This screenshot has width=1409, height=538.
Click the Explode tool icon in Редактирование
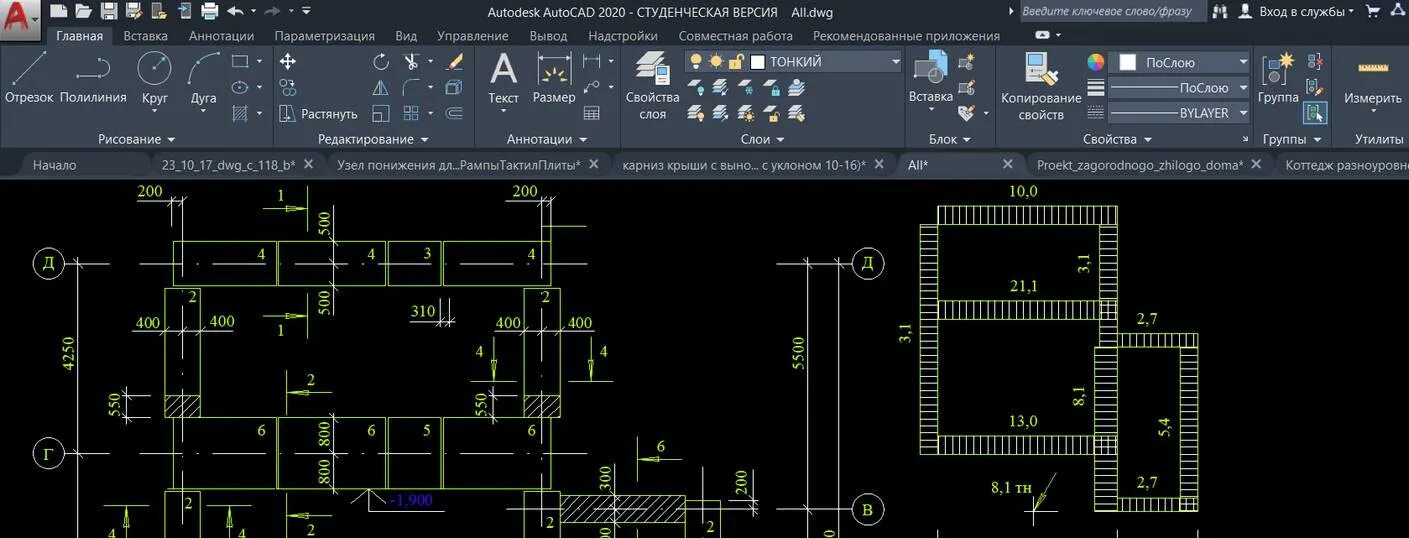[454, 87]
